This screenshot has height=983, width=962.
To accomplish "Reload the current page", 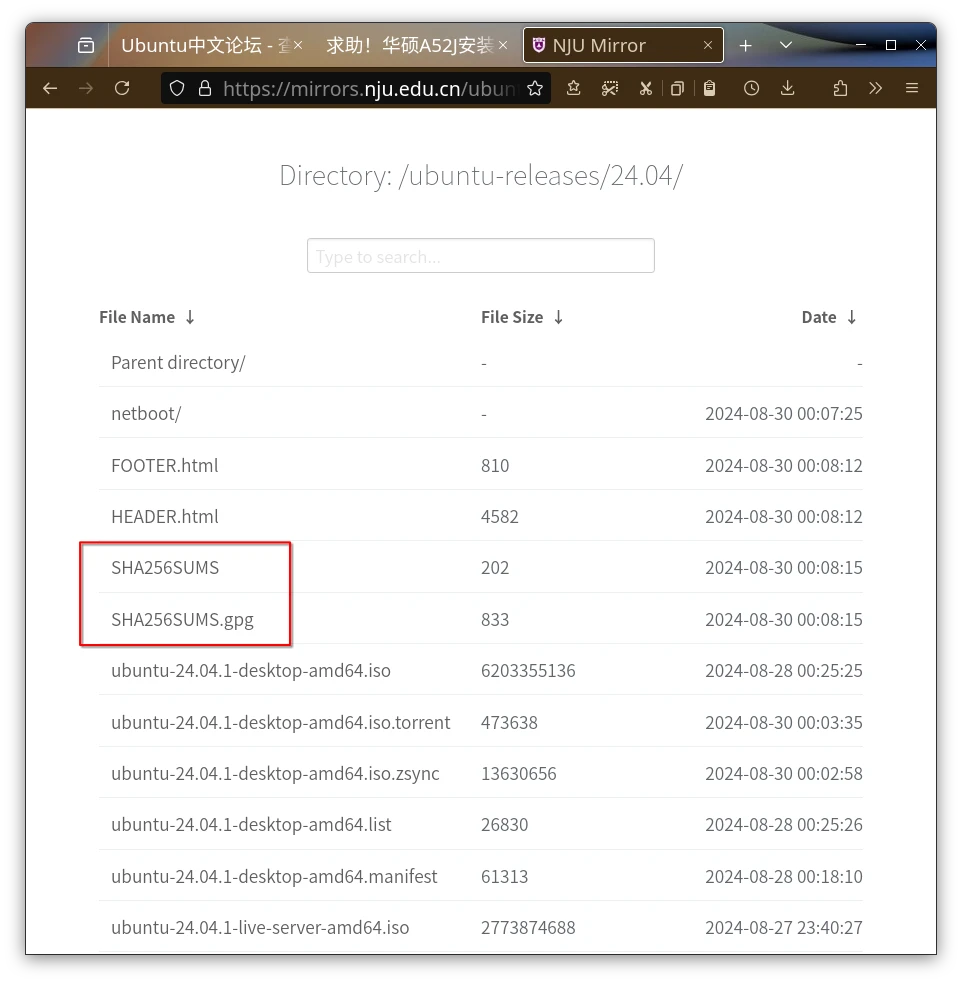I will pos(122,88).
